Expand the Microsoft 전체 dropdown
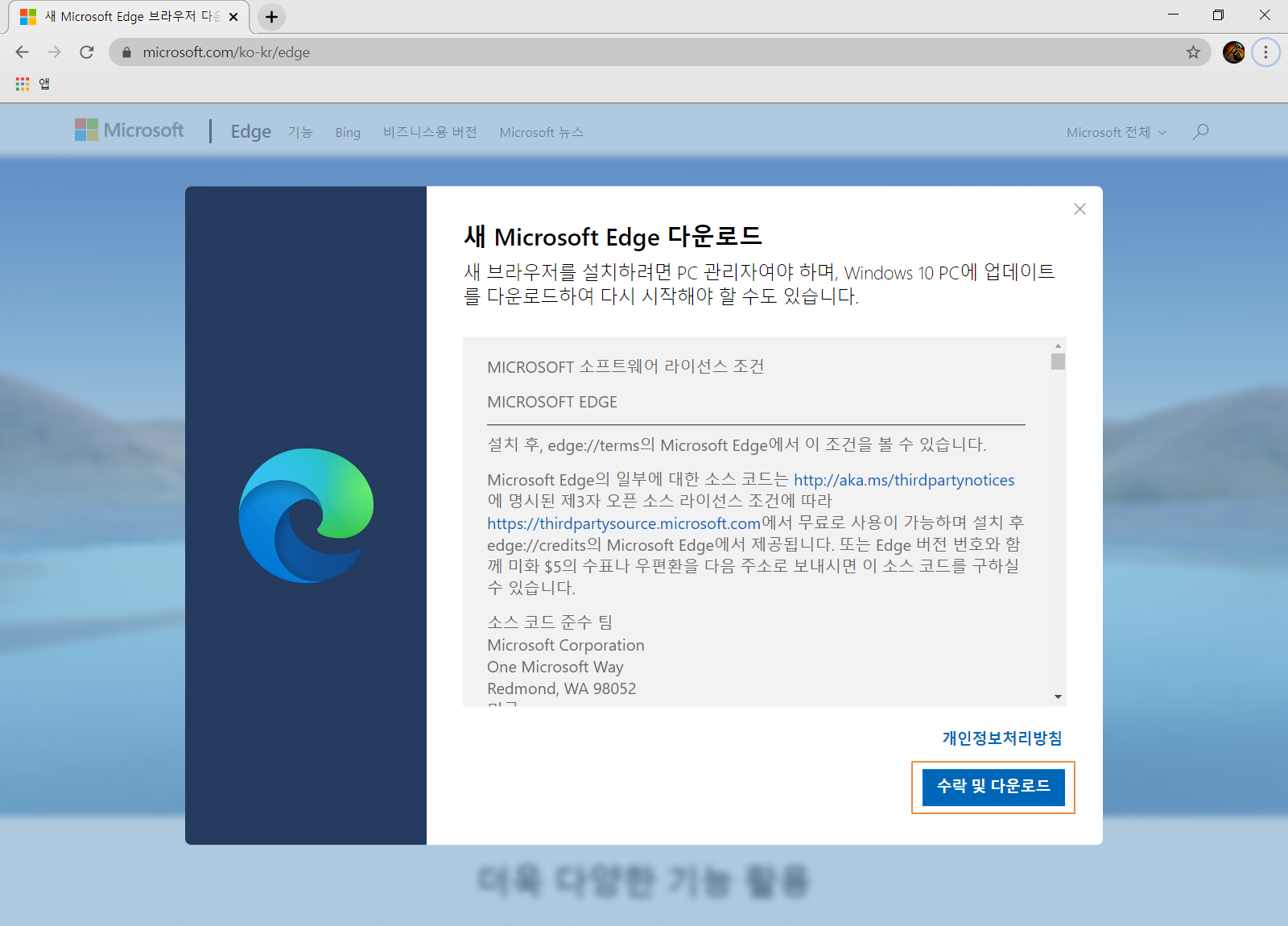1288x926 pixels. (x=1117, y=132)
